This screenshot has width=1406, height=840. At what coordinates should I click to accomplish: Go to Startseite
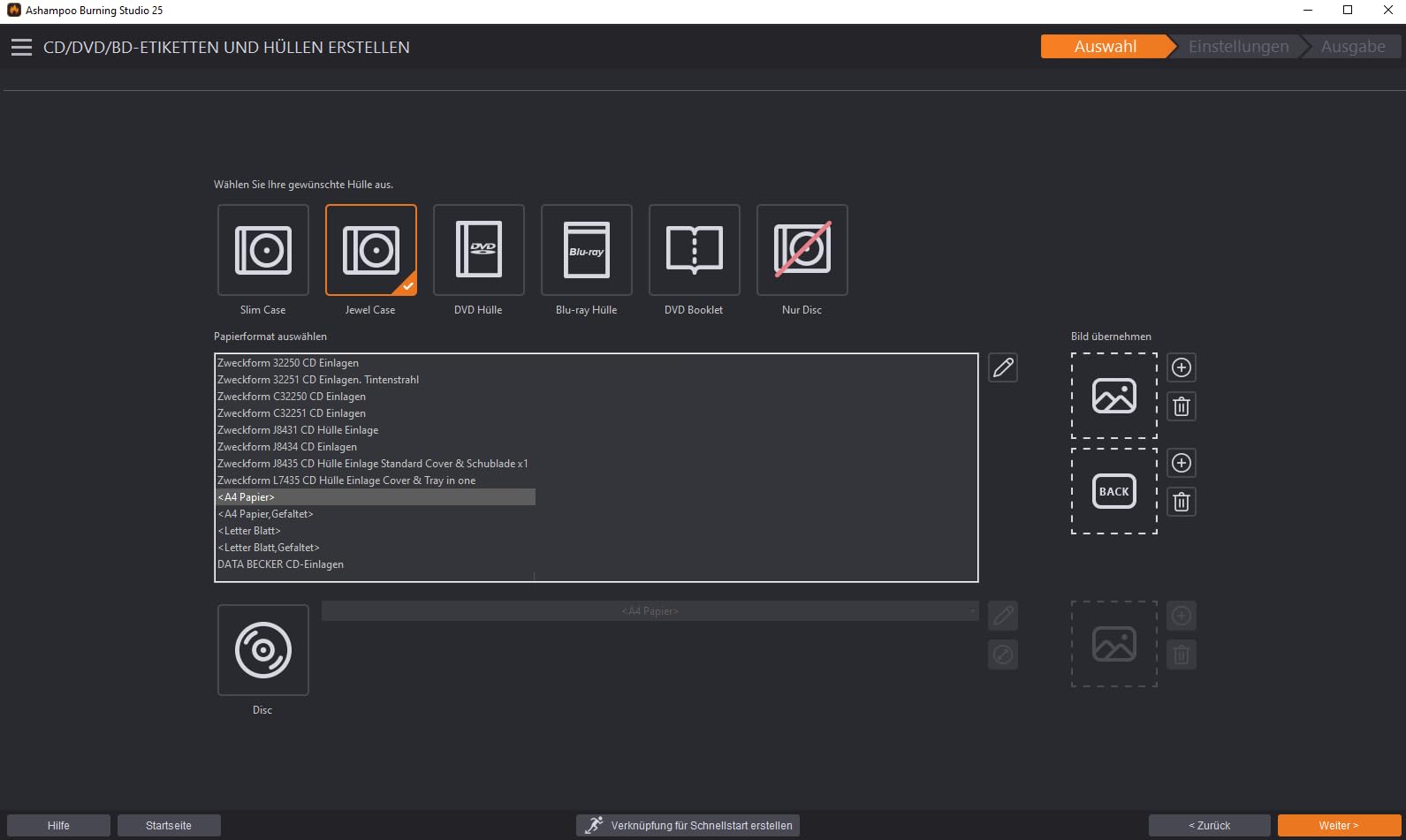pyautogui.click(x=169, y=826)
